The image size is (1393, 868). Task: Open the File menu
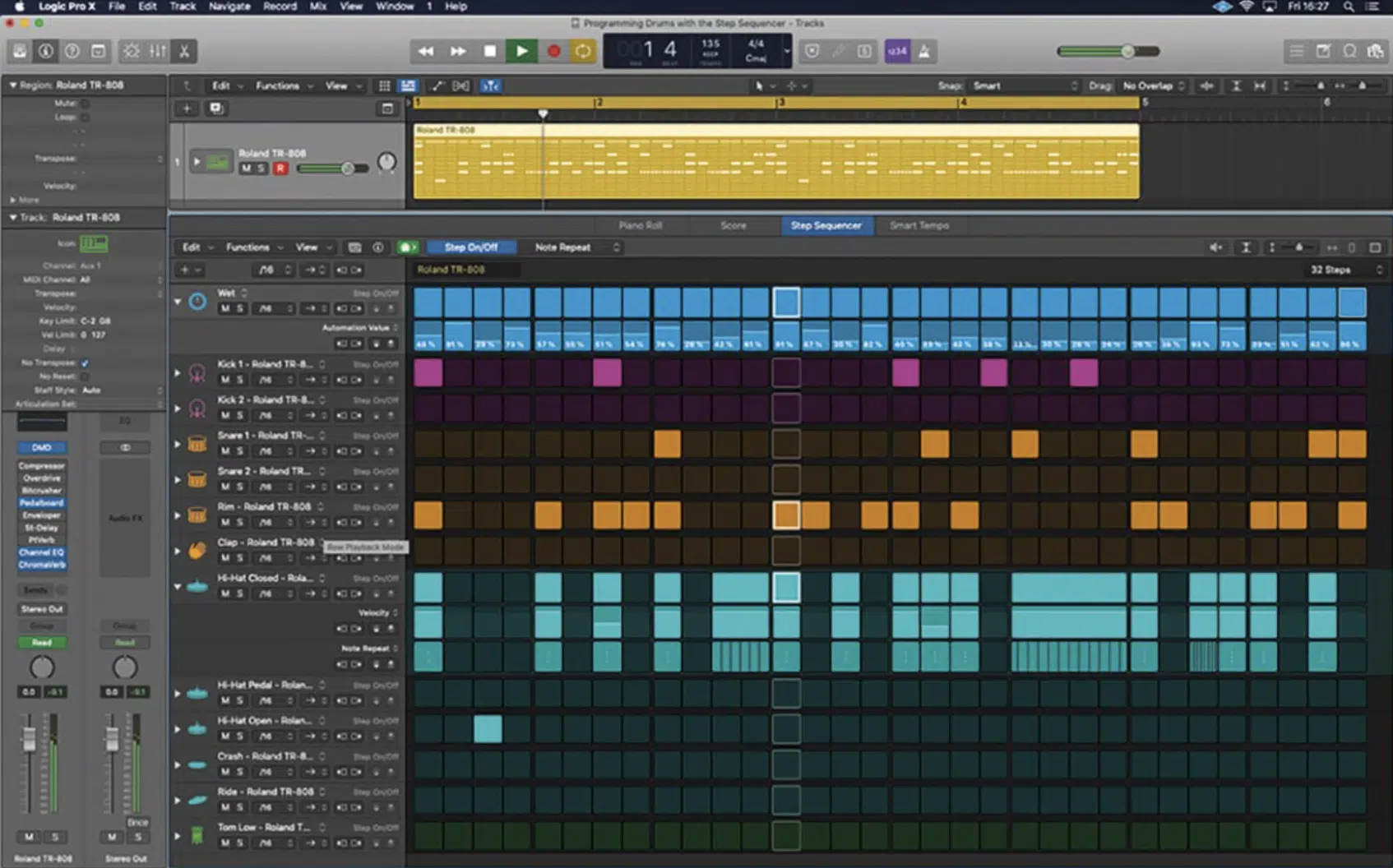pyautogui.click(x=117, y=7)
